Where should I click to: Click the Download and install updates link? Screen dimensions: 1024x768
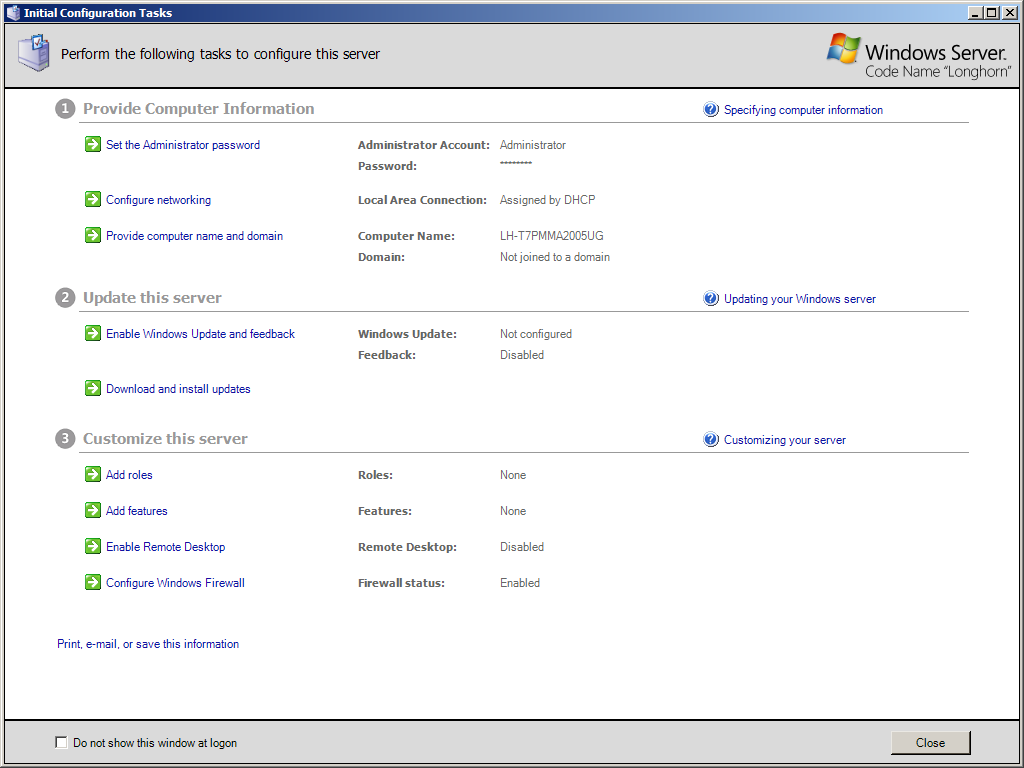pyautogui.click(x=178, y=389)
